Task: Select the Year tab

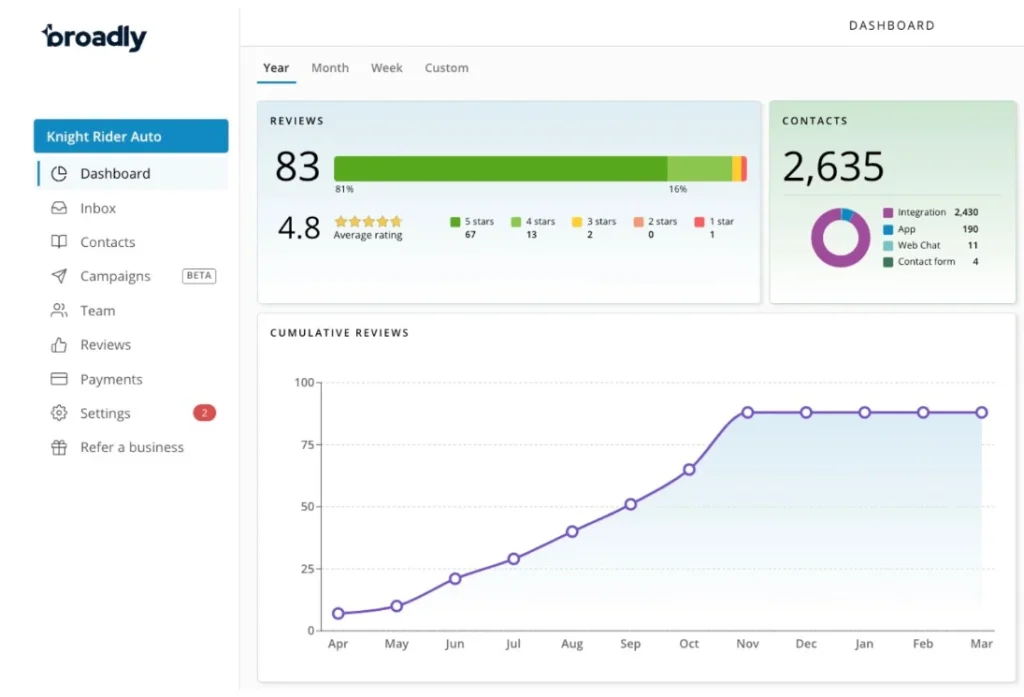Action: click(276, 68)
